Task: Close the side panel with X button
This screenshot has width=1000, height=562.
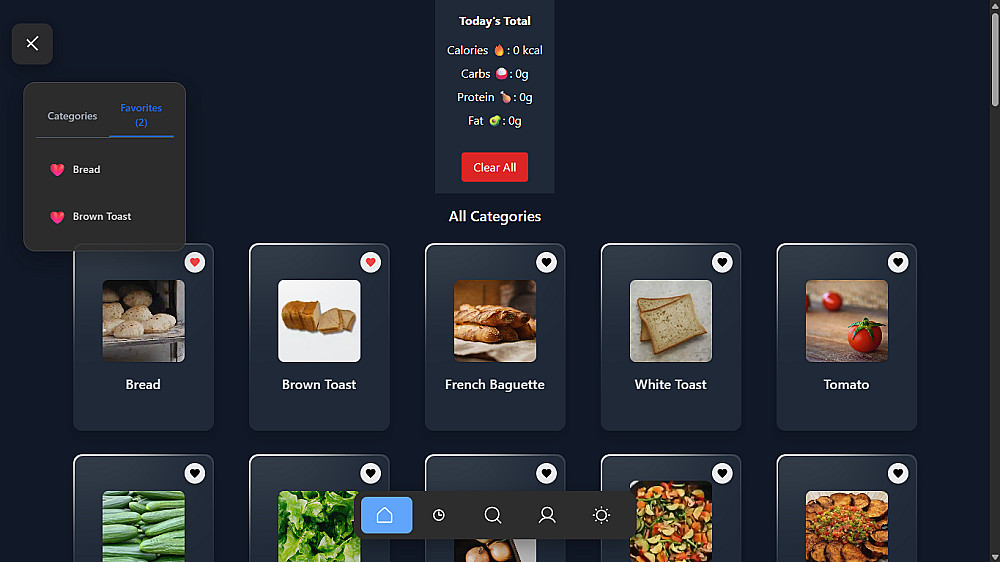Action: [x=32, y=43]
